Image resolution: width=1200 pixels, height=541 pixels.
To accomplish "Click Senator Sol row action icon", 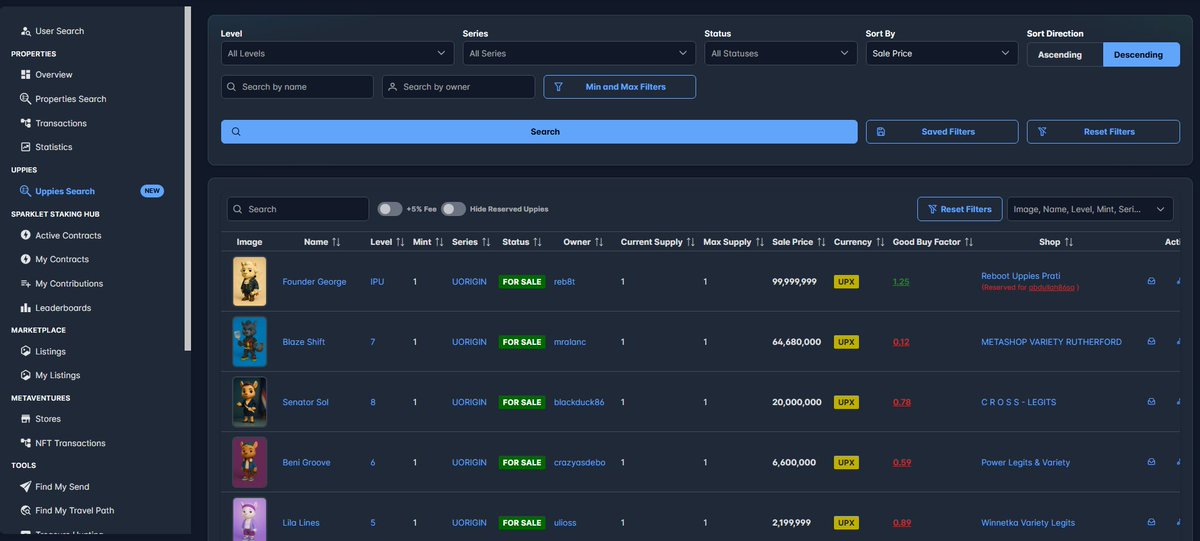I will coord(1151,401).
